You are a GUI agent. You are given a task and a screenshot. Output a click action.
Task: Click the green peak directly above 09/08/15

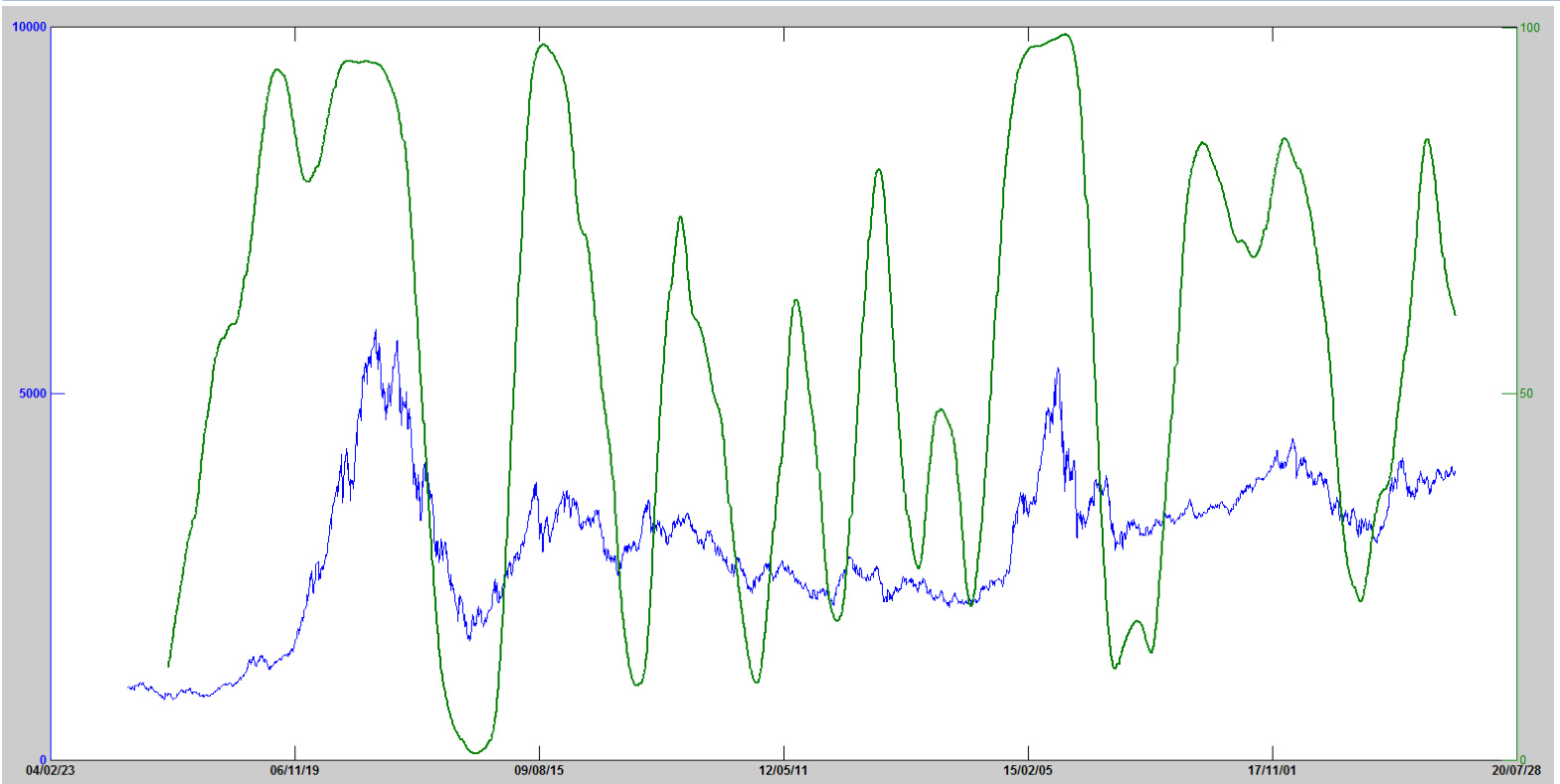pyautogui.click(x=542, y=44)
